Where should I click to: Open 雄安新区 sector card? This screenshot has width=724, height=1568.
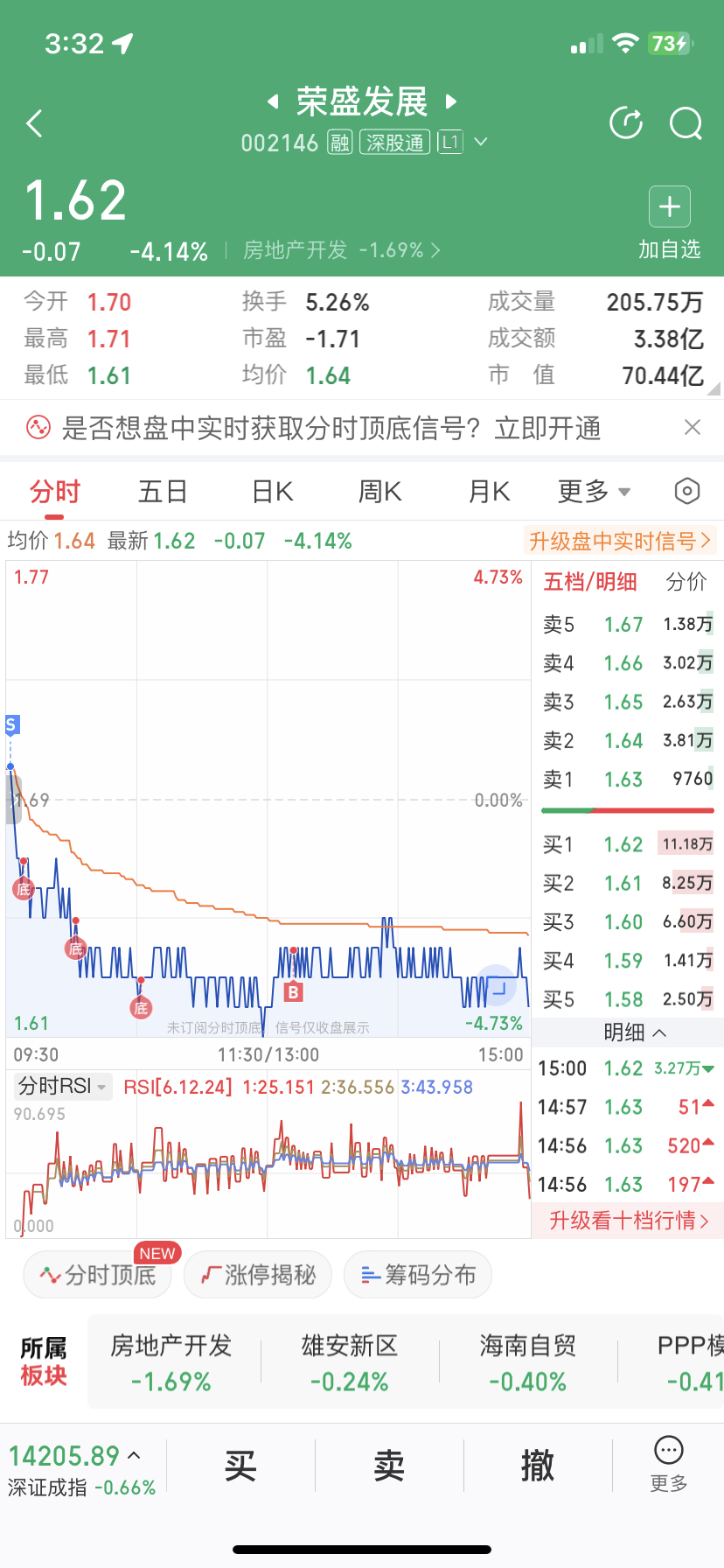click(x=350, y=1363)
